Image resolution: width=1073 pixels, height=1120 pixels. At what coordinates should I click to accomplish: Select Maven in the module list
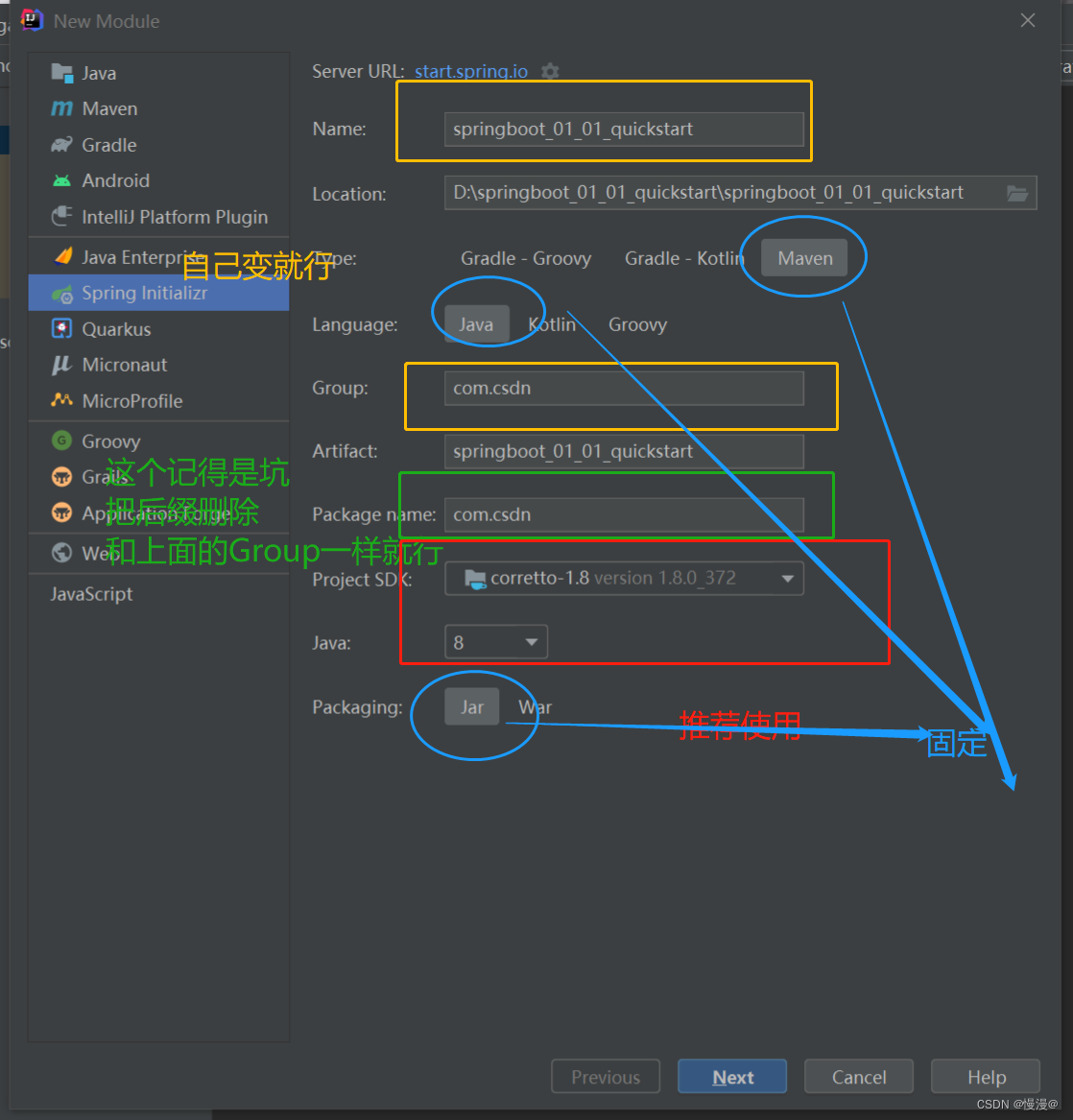[x=158, y=108]
